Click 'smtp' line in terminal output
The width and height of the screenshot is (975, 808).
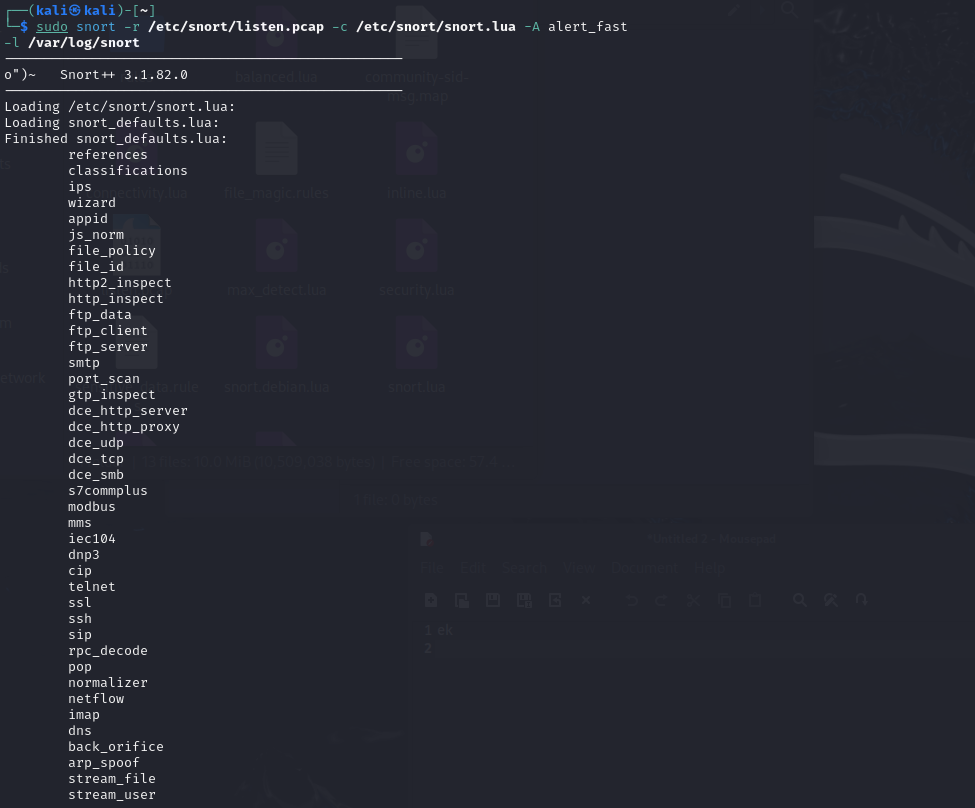[84, 363]
